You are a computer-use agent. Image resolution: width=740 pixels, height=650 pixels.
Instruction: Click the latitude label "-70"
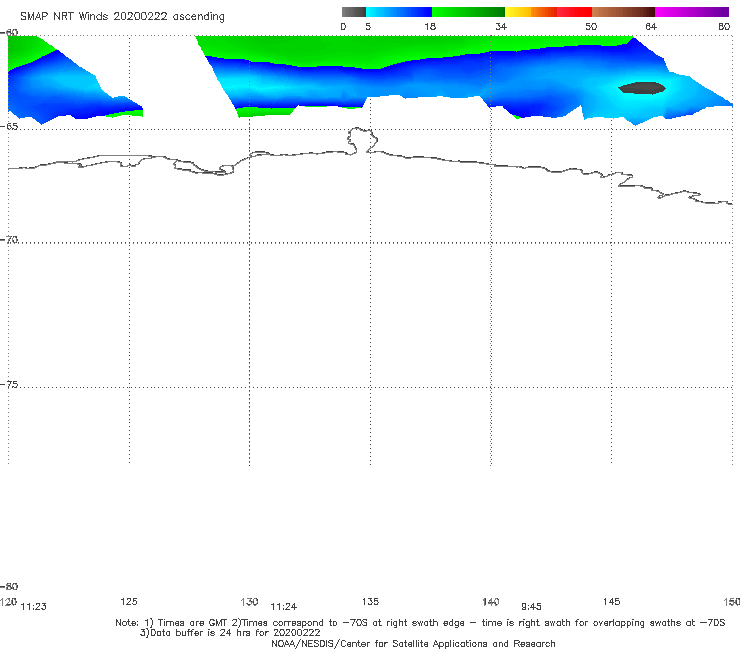tap(9, 240)
